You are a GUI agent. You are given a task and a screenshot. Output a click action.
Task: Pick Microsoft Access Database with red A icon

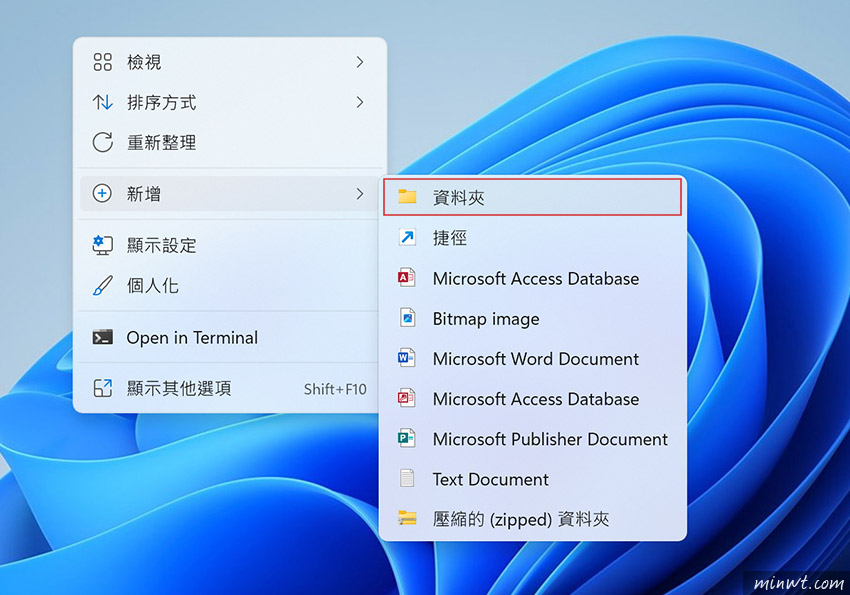pos(532,278)
